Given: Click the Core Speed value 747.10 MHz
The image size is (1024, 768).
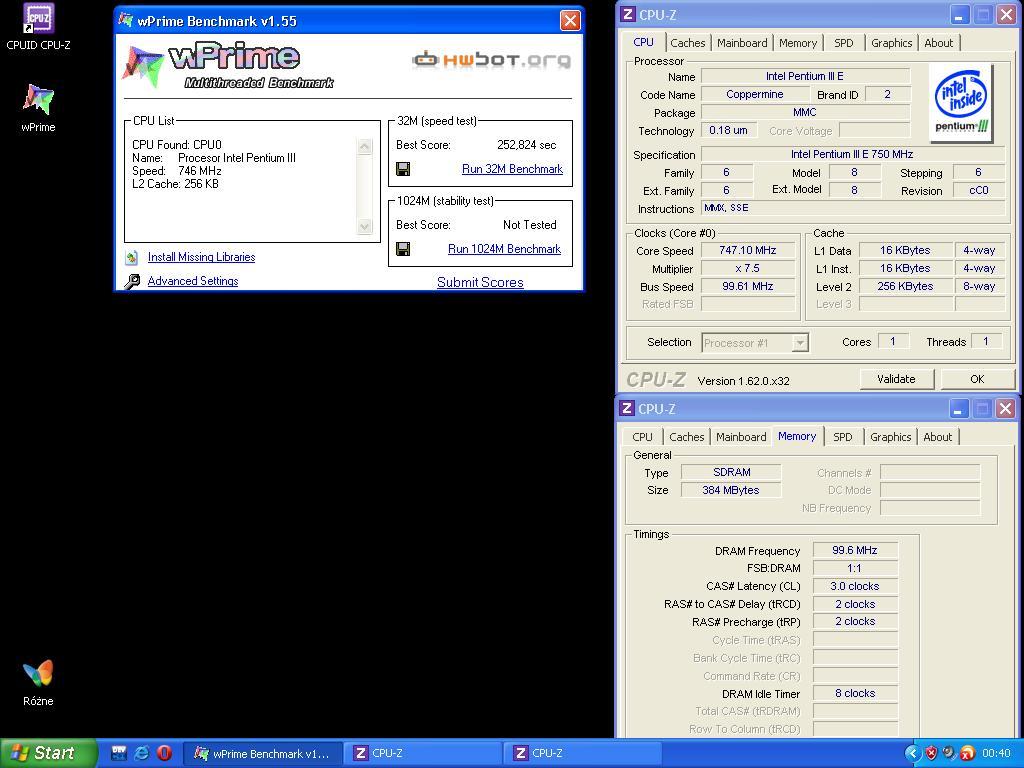Looking at the screenshot, I should pyautogui.click(x=748, y=250).
